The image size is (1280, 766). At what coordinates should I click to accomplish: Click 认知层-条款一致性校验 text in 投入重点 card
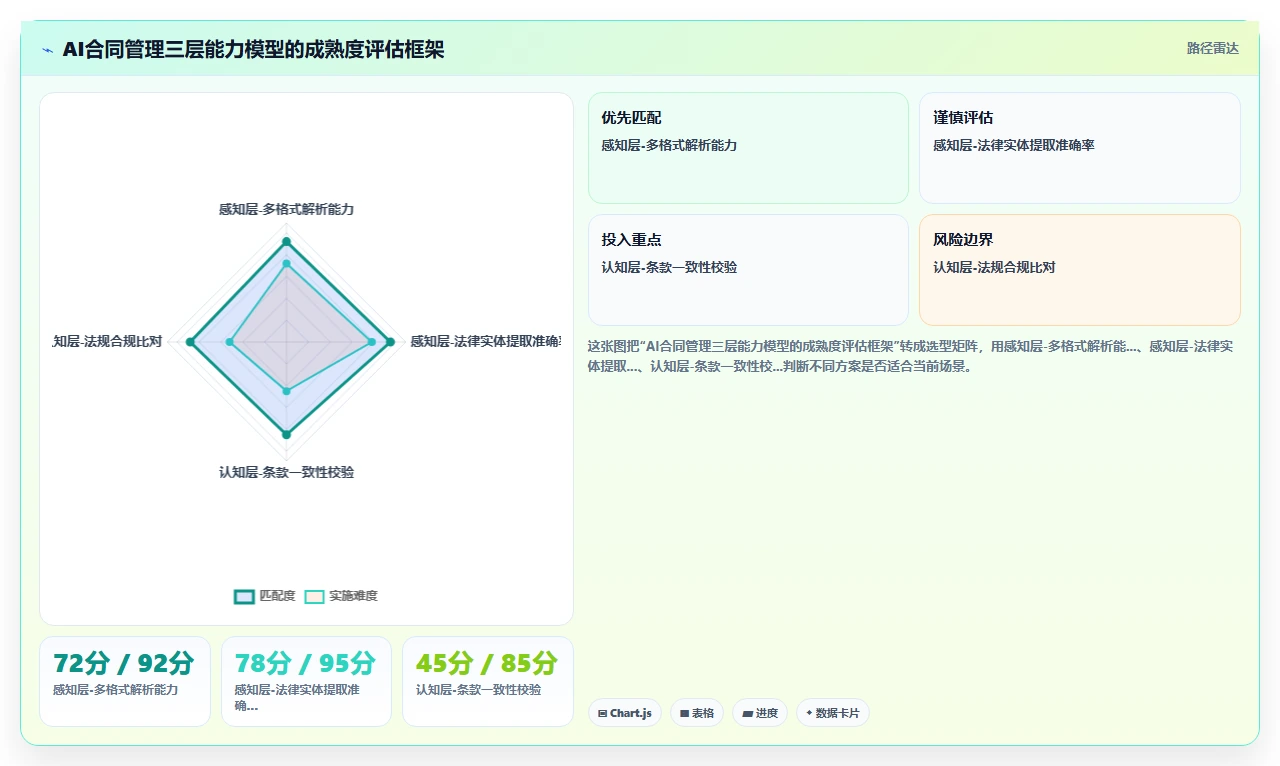pyautogui.click(x=669, y=267)
